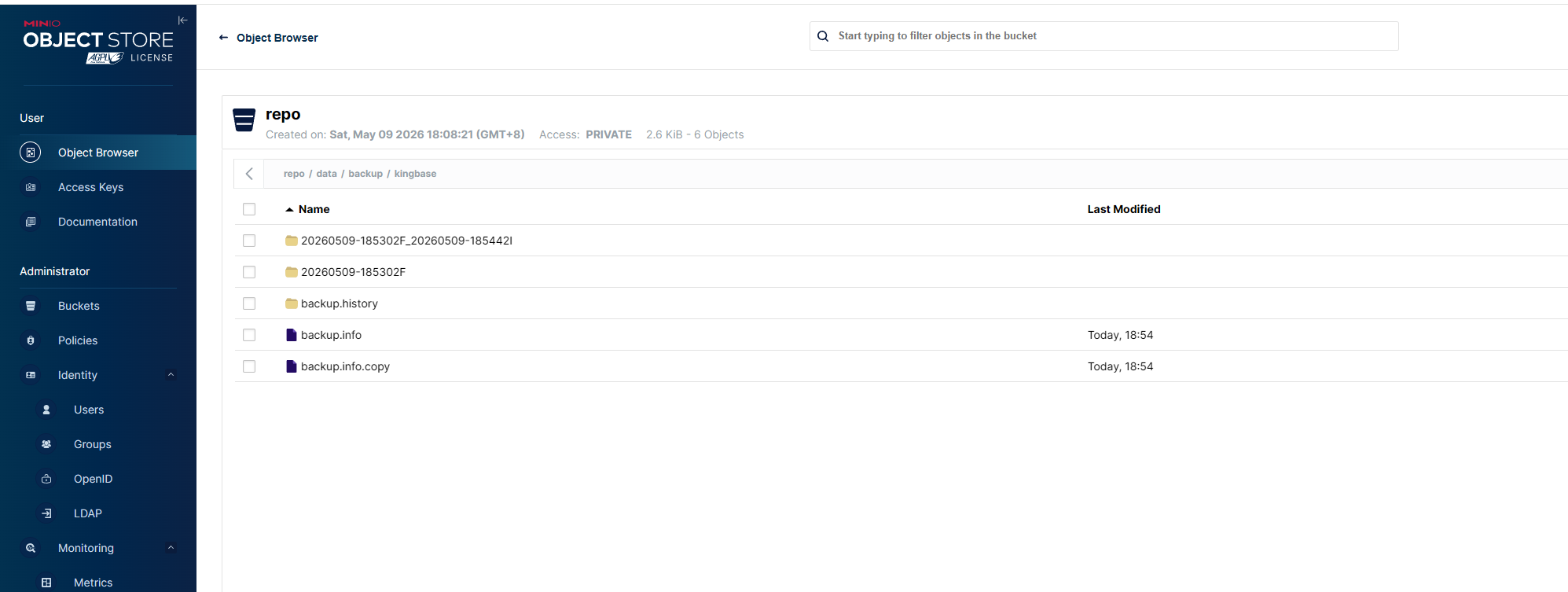The image size is (1568, 592).
Task: Click the Buckets icon under Administrator
Action: [x=31, y=306]
